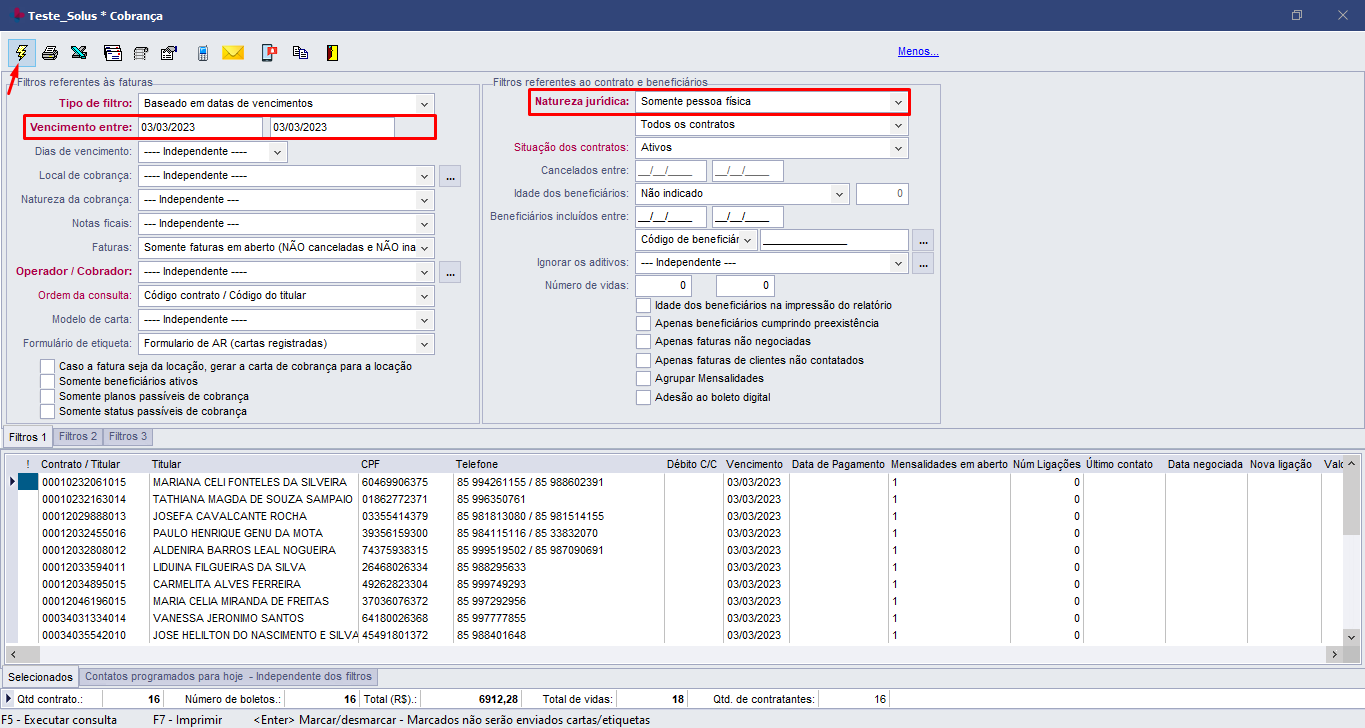Exit with the yellow door icon

(x=331, y=53)
